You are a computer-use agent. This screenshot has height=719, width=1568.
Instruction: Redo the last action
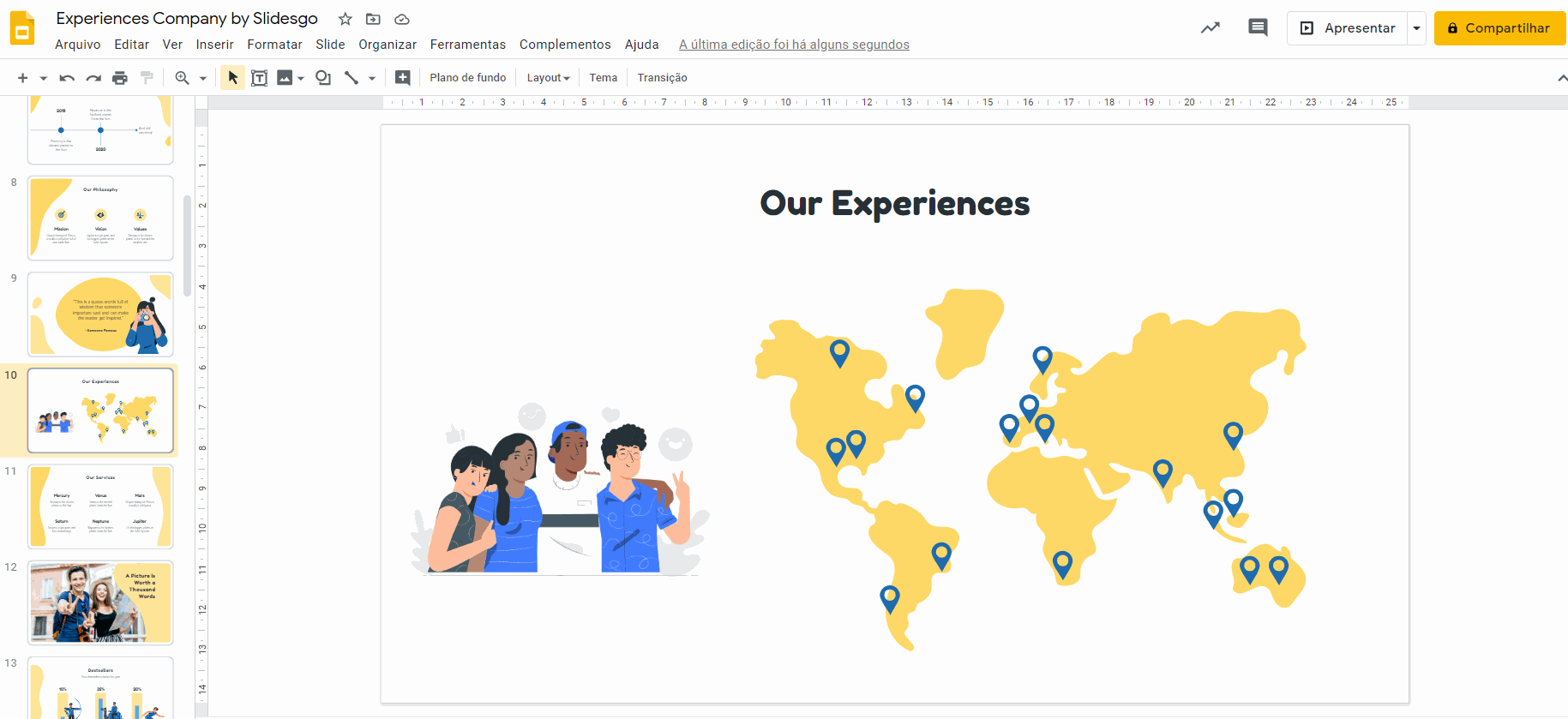[x=93, y=78]
